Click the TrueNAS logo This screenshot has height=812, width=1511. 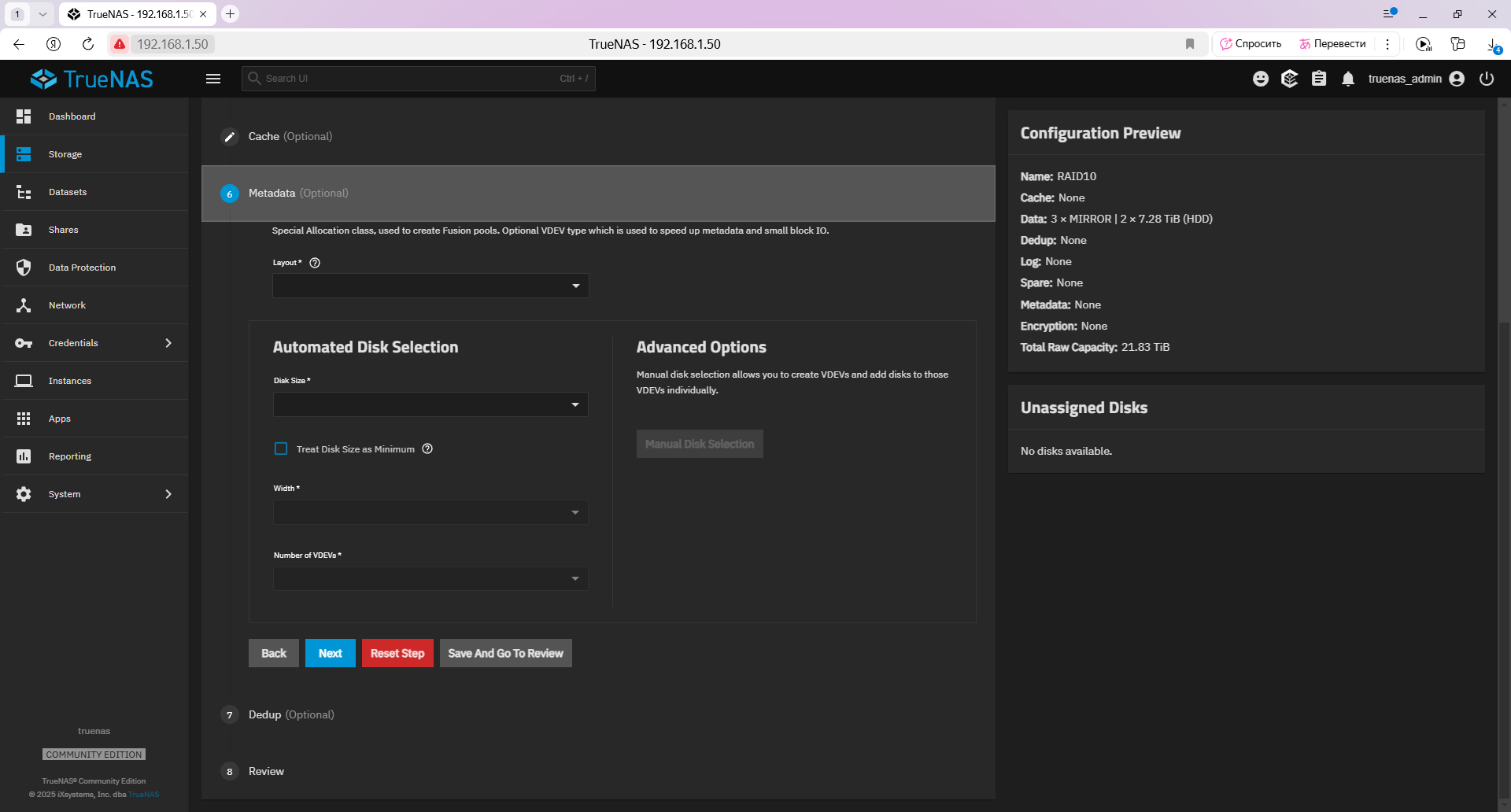pyautogui.click(x=92, y=79)
